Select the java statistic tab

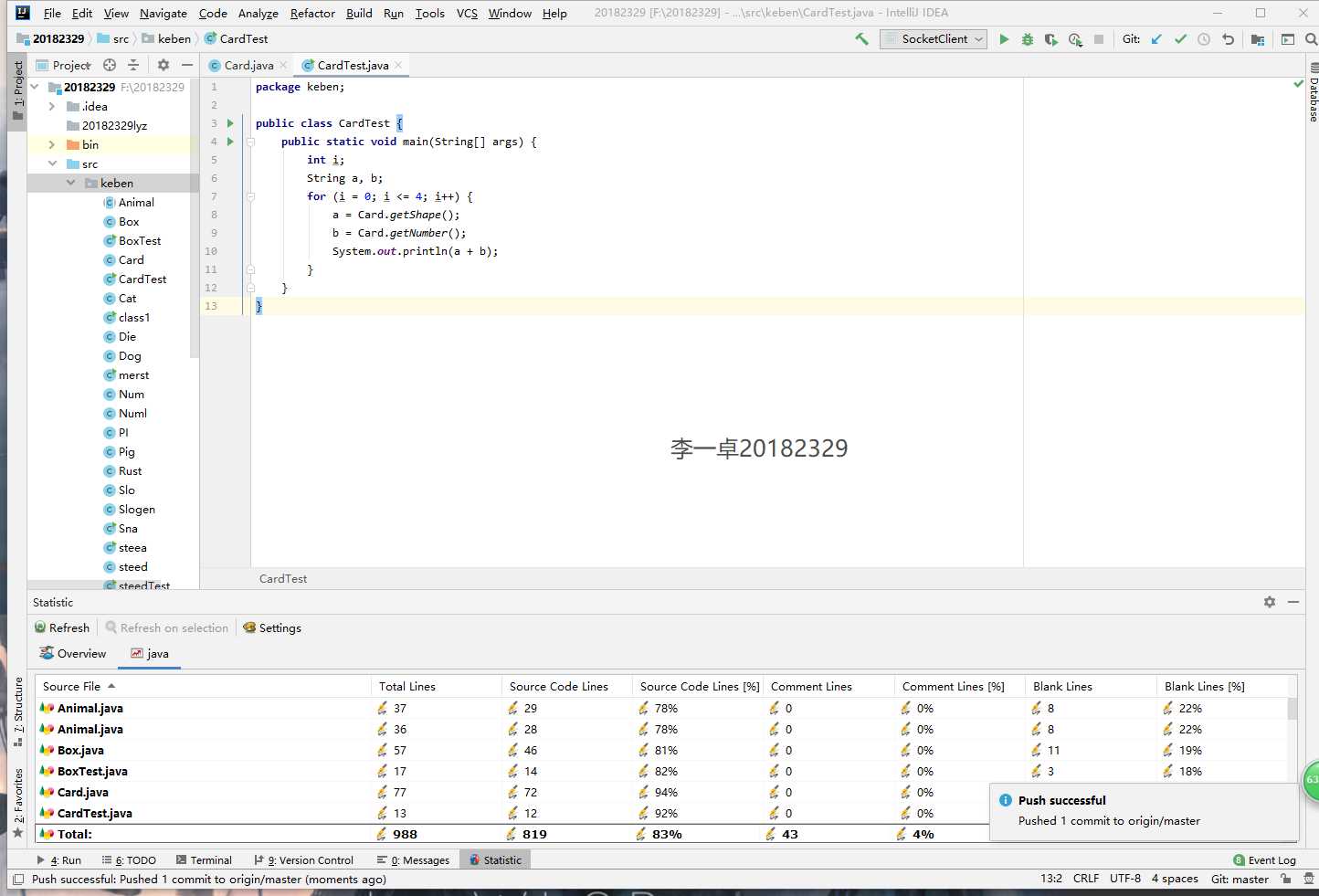(x=150, y=653)
